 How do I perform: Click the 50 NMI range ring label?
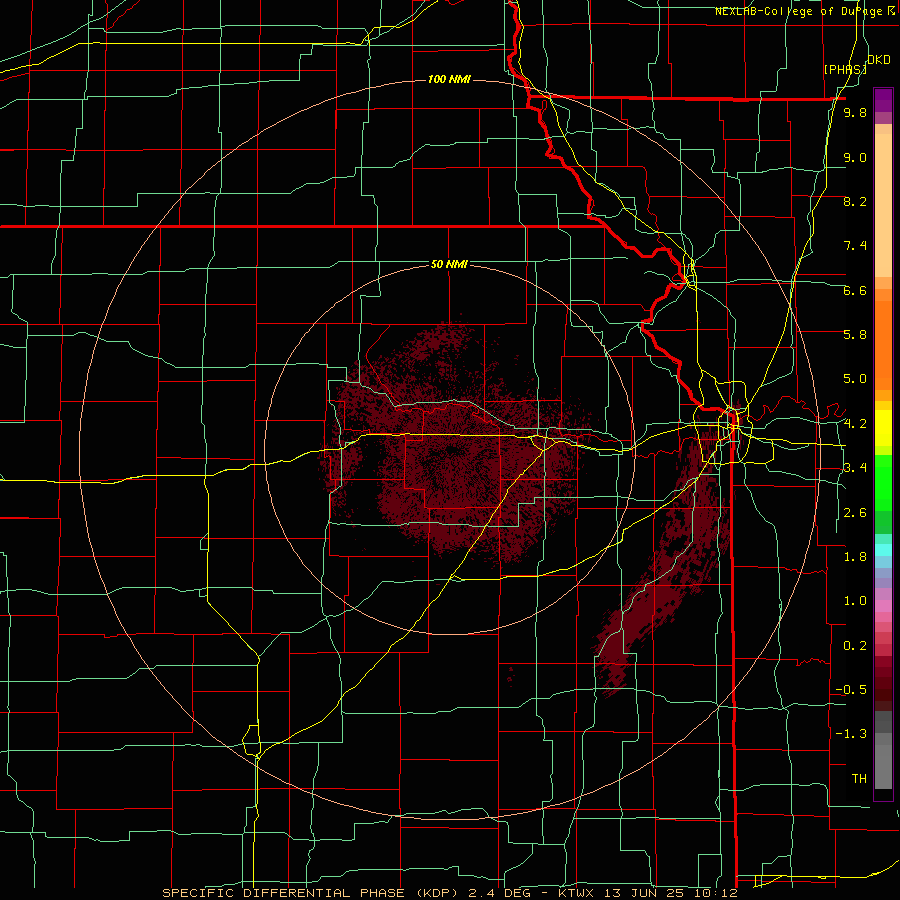449,265
